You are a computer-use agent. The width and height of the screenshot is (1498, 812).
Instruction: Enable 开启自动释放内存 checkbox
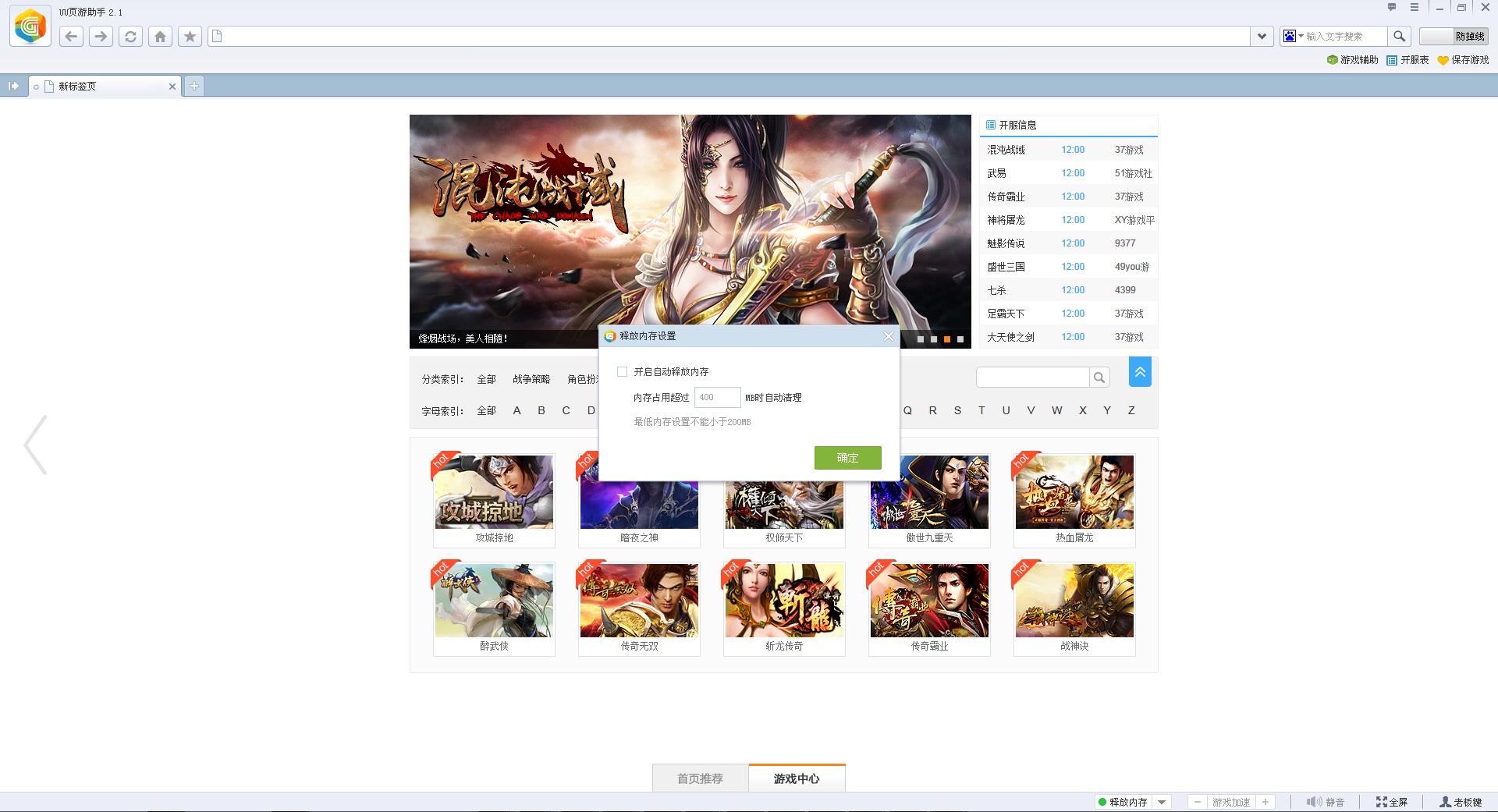tap(622, 372)
